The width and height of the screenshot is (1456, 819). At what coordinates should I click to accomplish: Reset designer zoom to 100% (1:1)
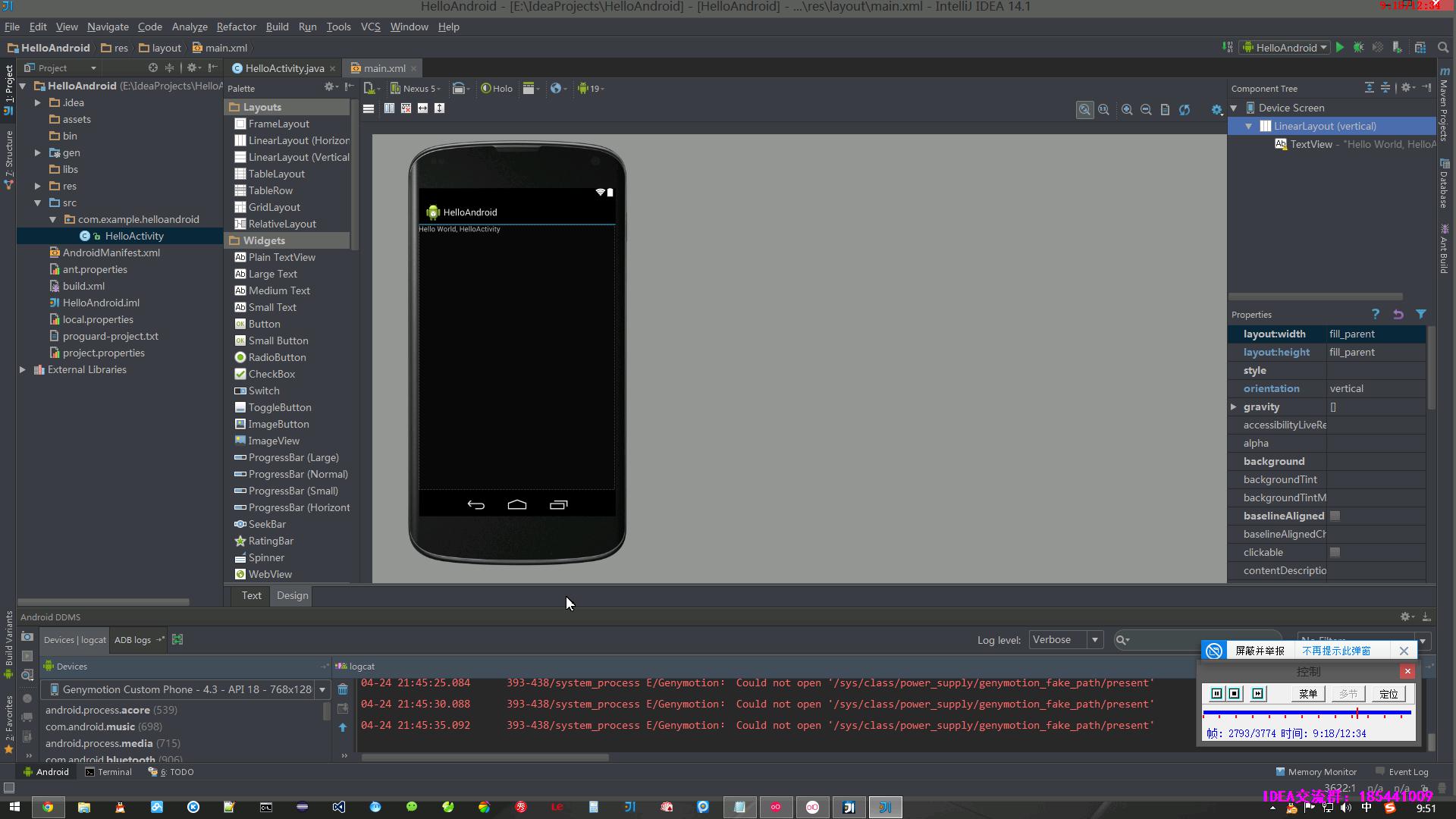click(1103, 109)
